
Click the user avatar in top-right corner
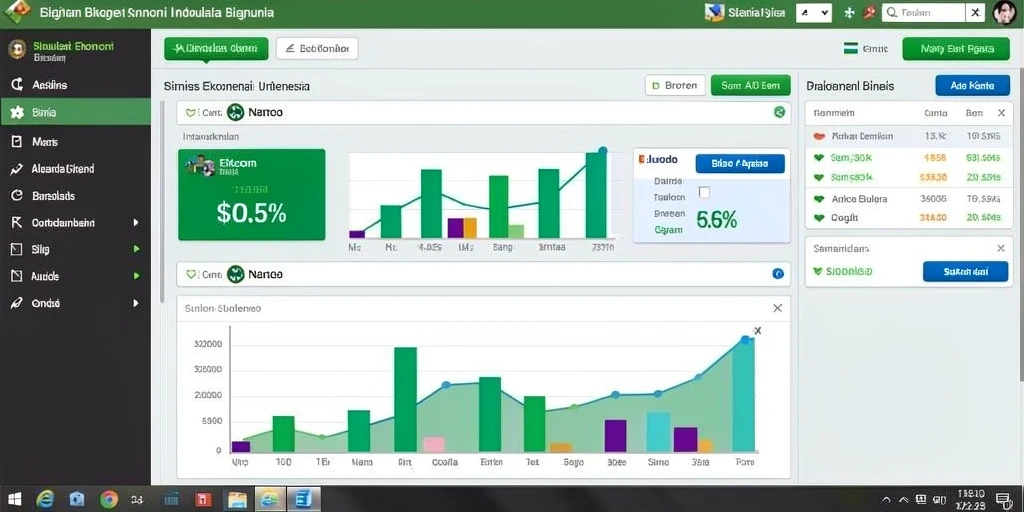point(1004,12)
